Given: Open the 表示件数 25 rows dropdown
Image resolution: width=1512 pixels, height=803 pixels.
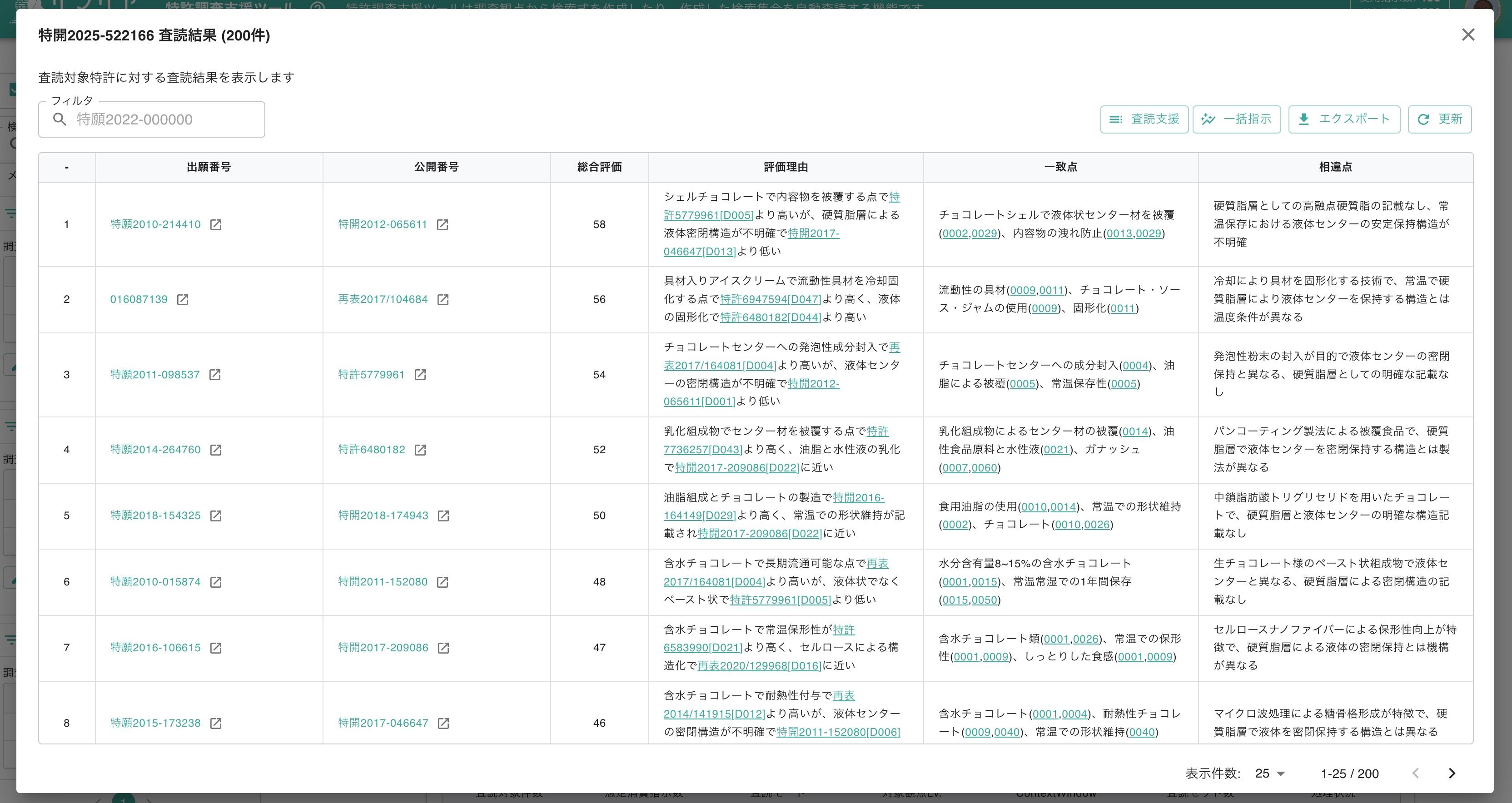Looking at the screenshot, I should pos(1270,773).
